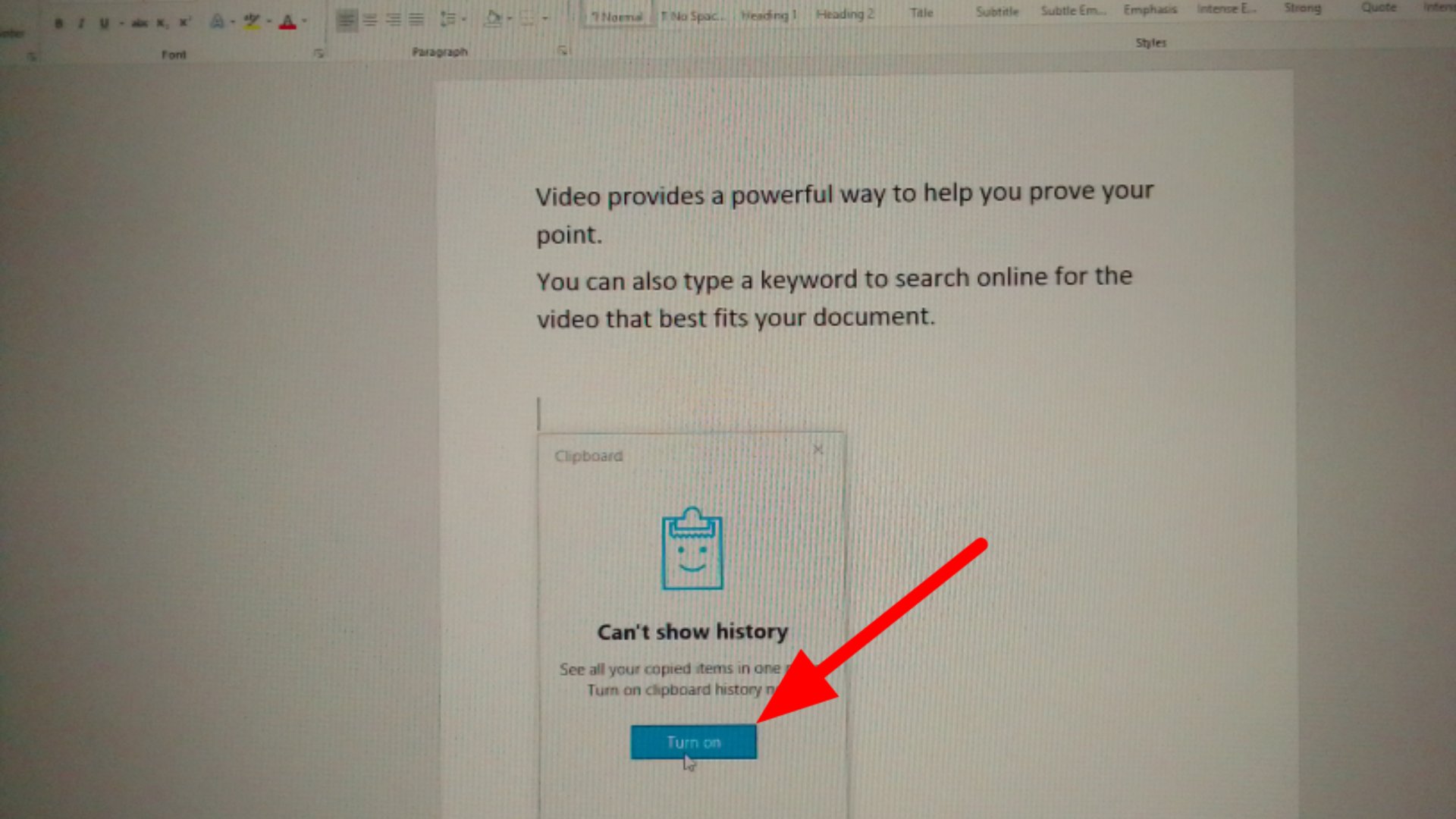This screenshot has height=819, width=1456.
Task: Apply superscript formatting
Action: tap(184, 23)
